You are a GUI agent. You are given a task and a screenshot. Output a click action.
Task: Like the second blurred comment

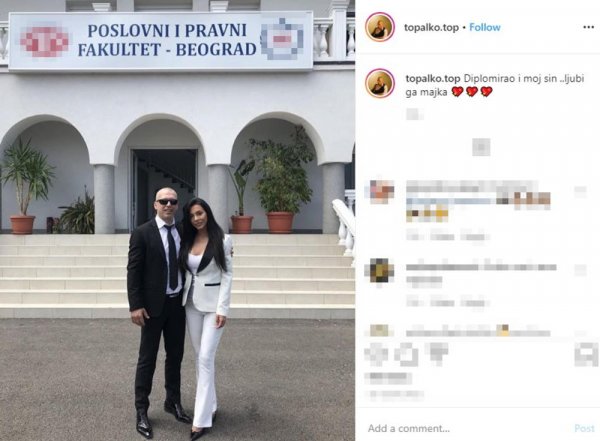580,270
